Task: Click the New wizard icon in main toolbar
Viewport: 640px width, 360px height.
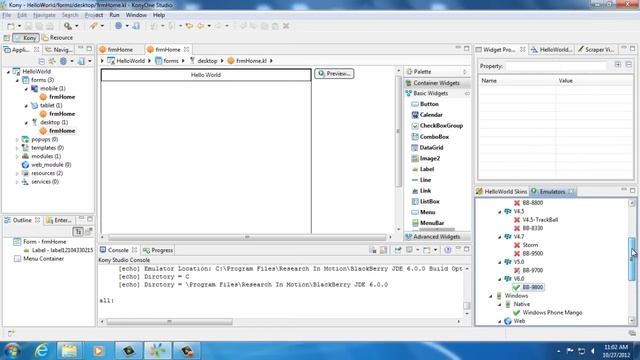Action: [11, 26]
